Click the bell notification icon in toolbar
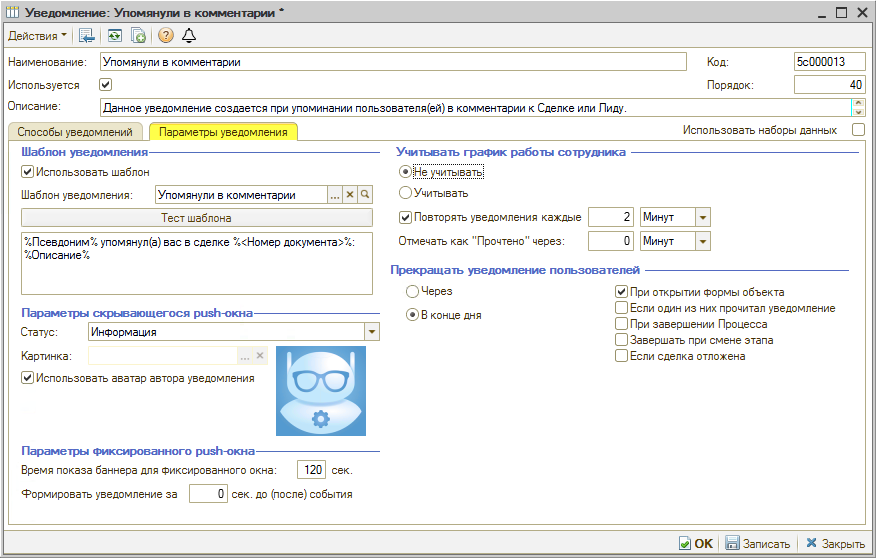This screenshot has width=876, height=558. [x=189, y=35]
